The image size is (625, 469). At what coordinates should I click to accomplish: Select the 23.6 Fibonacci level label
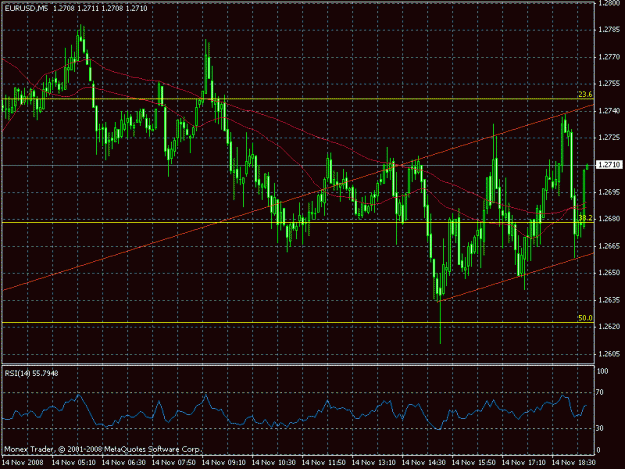pyautogui.click(x=585, y=94)
